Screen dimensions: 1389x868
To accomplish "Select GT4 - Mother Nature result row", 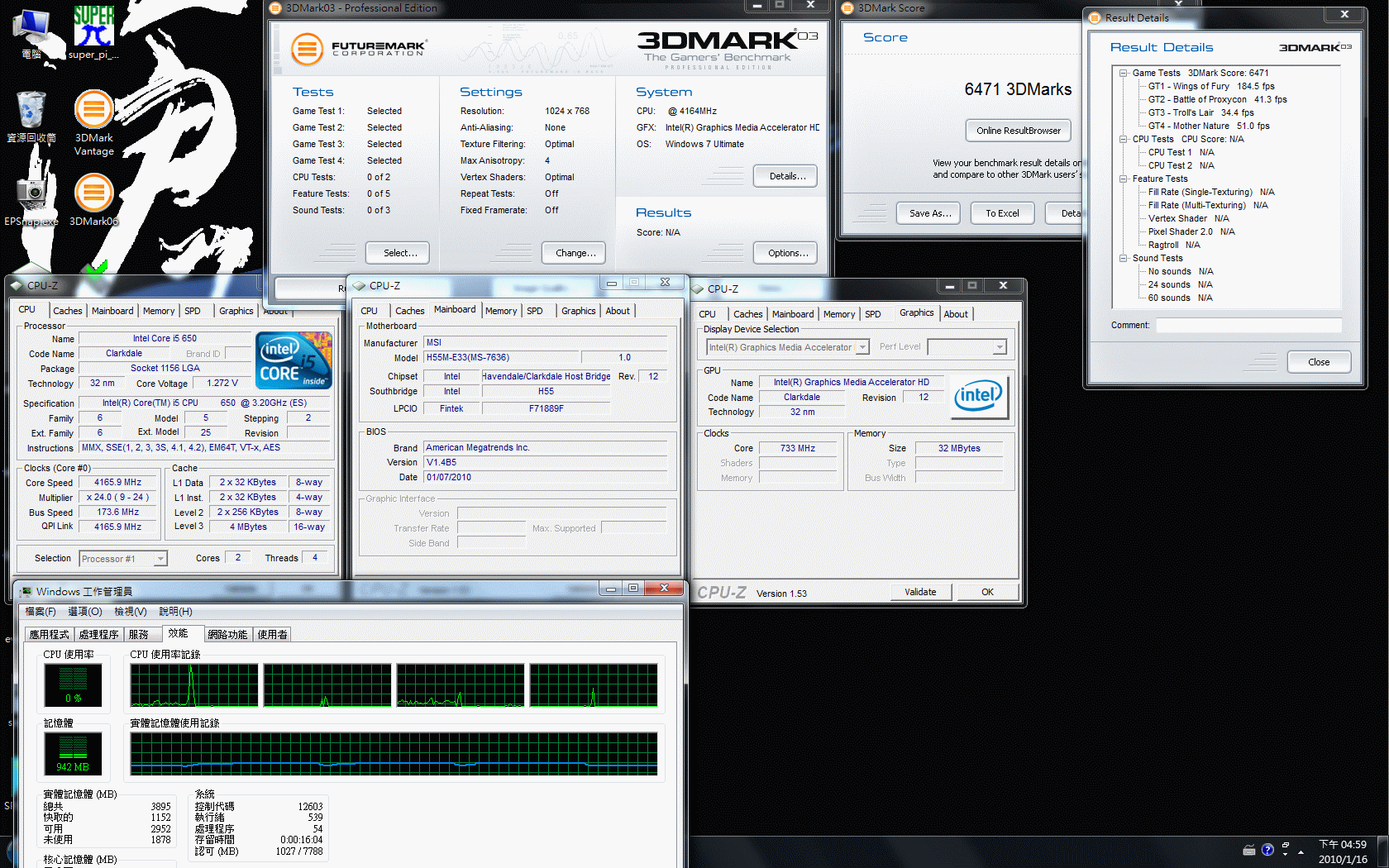I will point(1209,126).
